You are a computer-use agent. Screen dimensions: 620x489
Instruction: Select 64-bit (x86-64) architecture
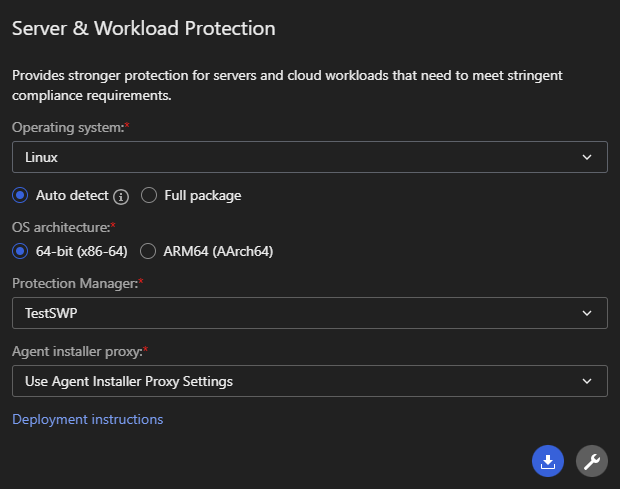[20, 251]
